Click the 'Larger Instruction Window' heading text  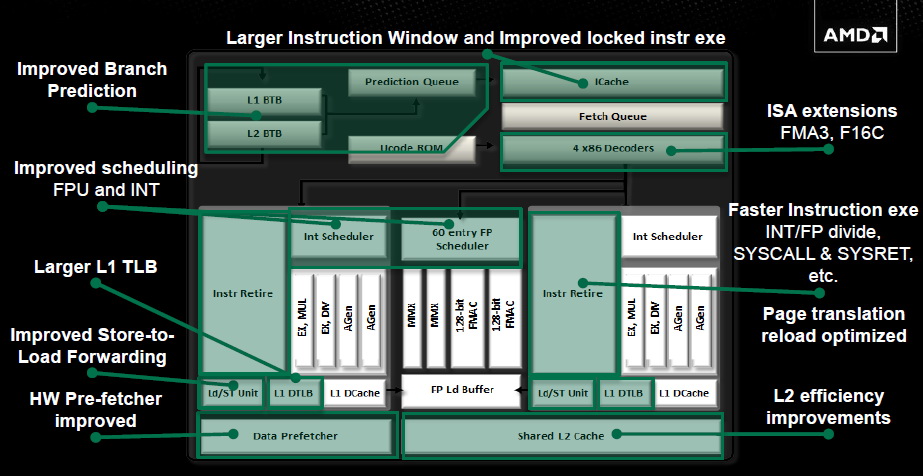342,38
